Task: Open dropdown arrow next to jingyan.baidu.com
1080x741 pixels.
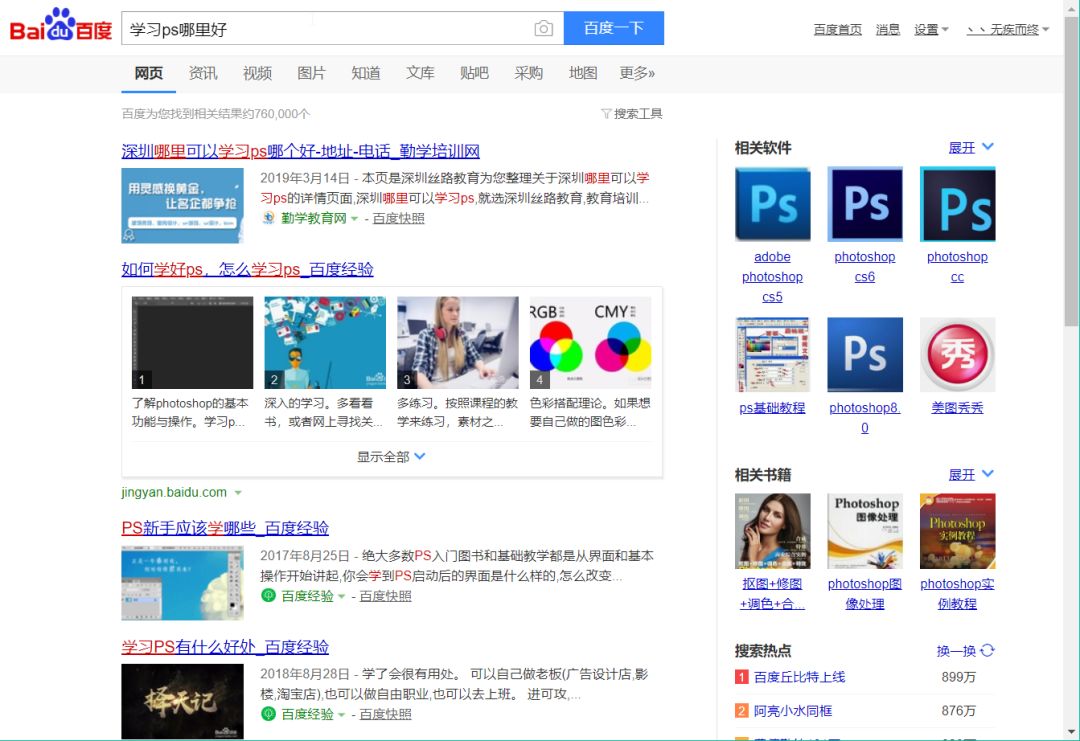Action: click(238, 492)
